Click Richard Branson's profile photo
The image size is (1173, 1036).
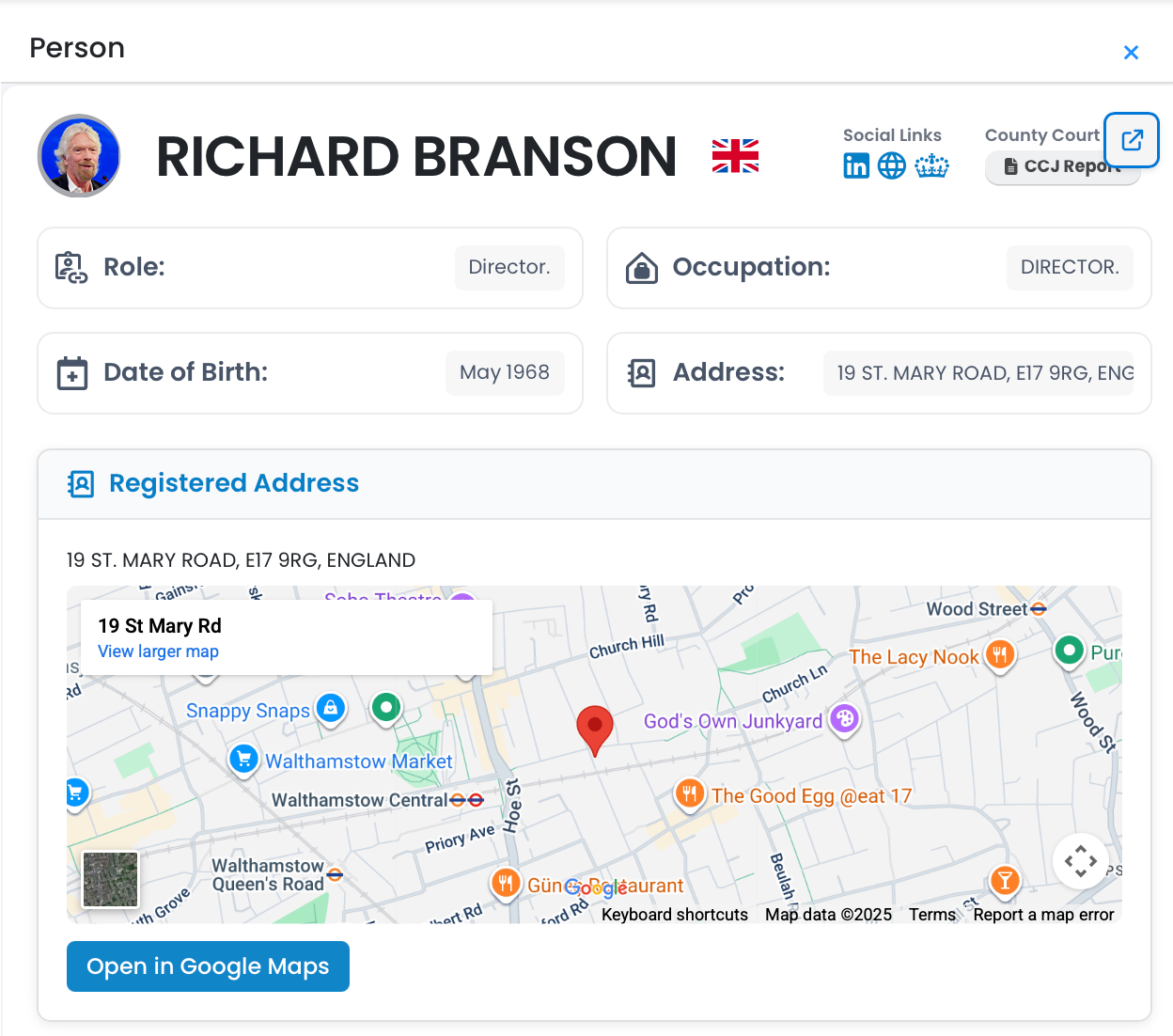(79, 156)
